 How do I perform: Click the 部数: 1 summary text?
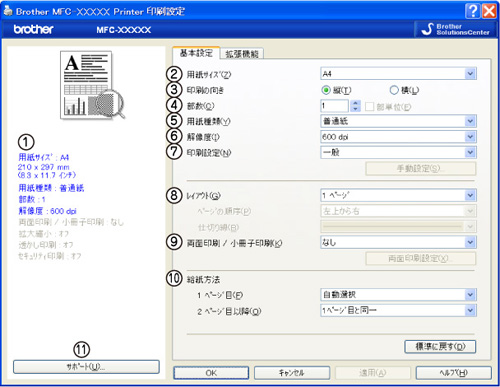click(x=32, y=199)
